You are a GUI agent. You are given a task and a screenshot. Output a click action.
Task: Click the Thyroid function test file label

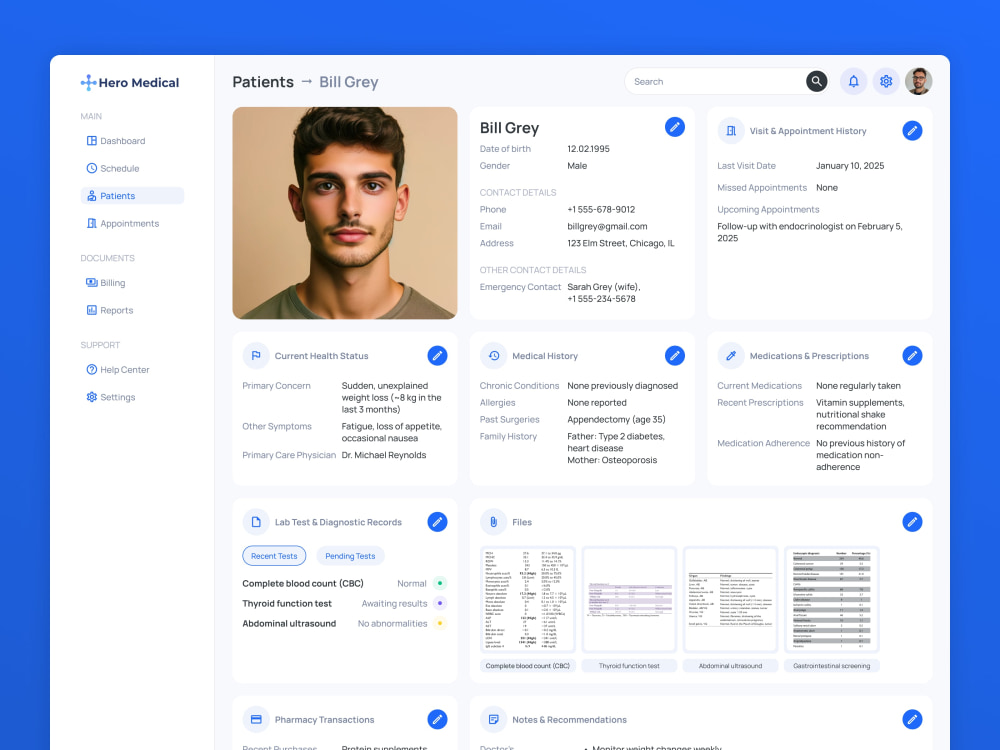[x=629, y=666]
